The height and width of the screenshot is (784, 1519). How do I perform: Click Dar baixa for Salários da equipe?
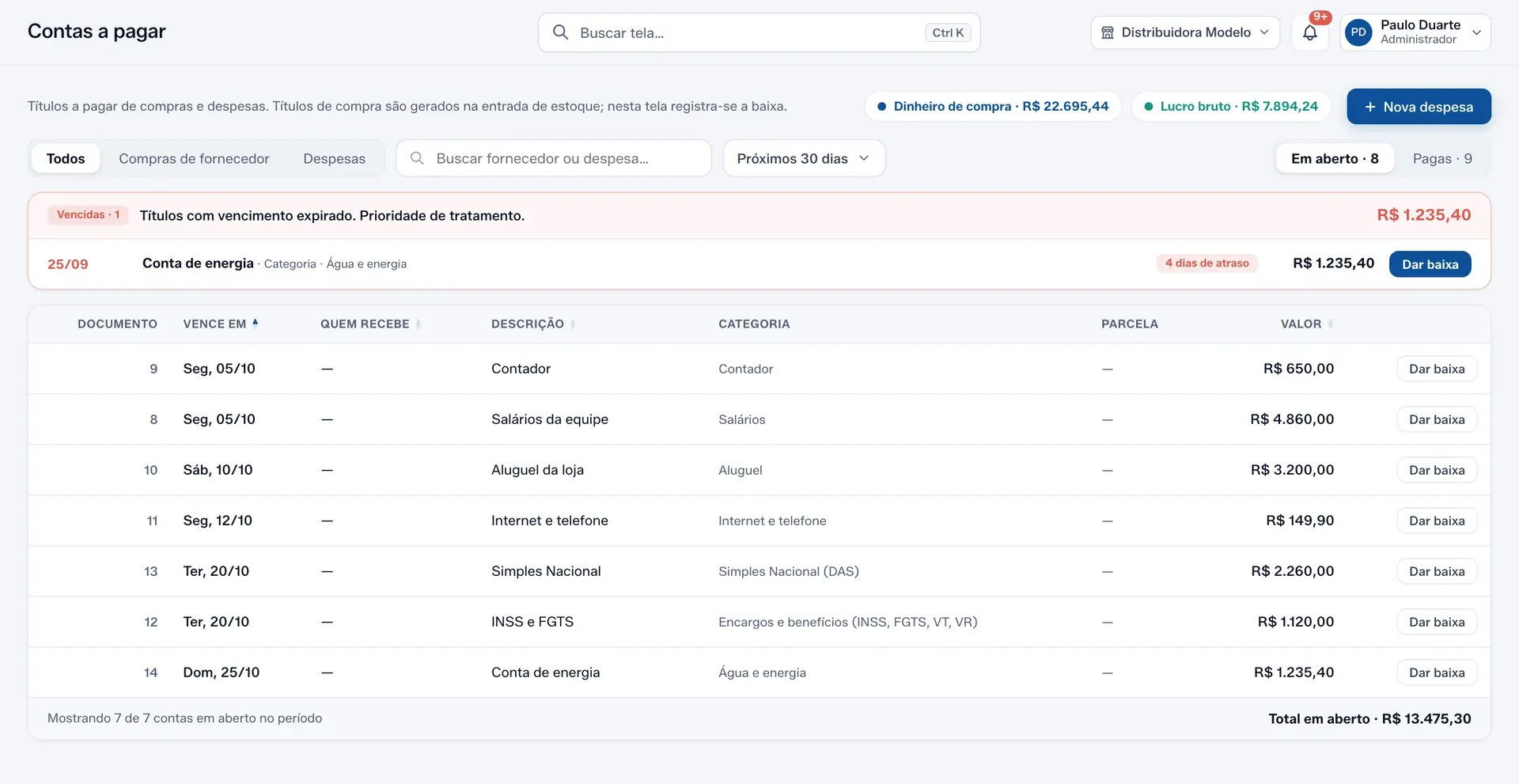[x=1437, y=419]
